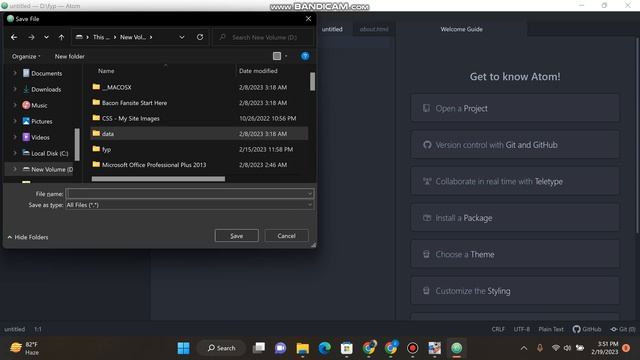Expand Documents tree node
Screen dimensions: 640x360
pyautogui.click(x=15, y=73)
